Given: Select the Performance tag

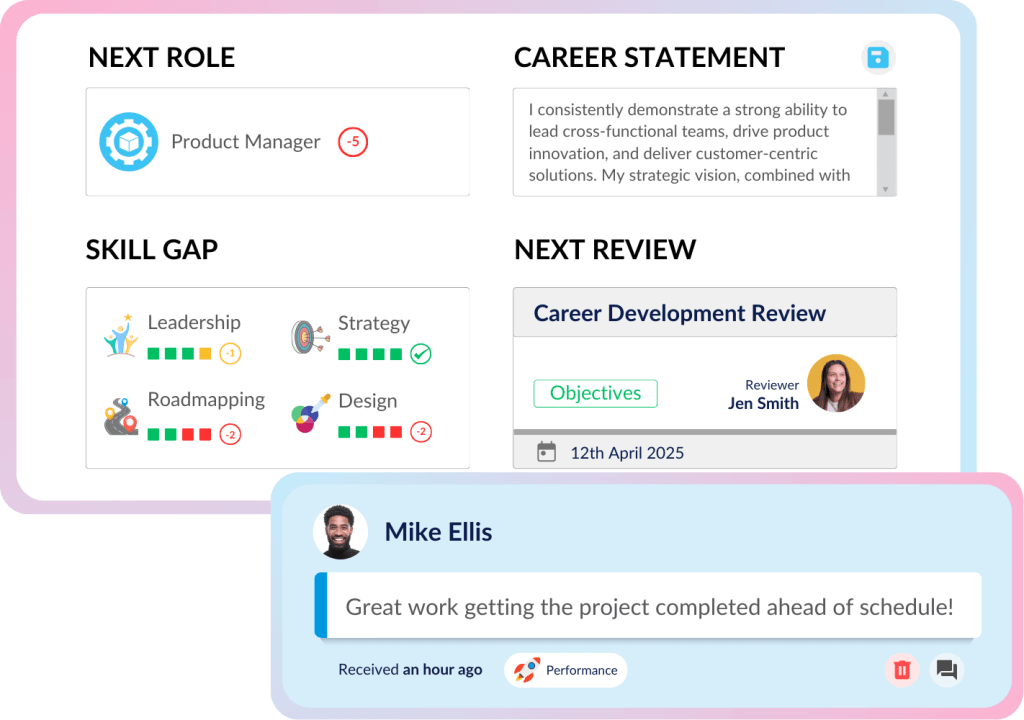Looking at the screenshot, I should (566, 670).
